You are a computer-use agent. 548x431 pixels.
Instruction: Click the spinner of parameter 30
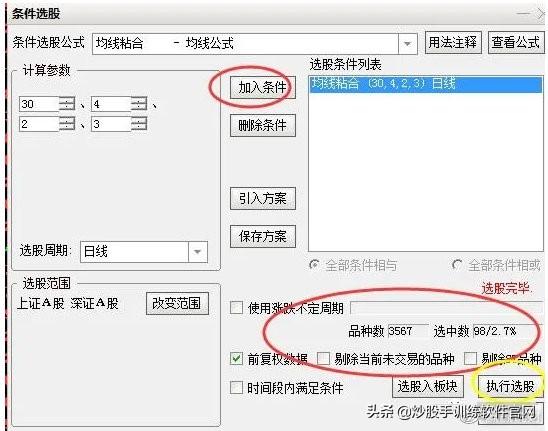click(x=67, y=104)
